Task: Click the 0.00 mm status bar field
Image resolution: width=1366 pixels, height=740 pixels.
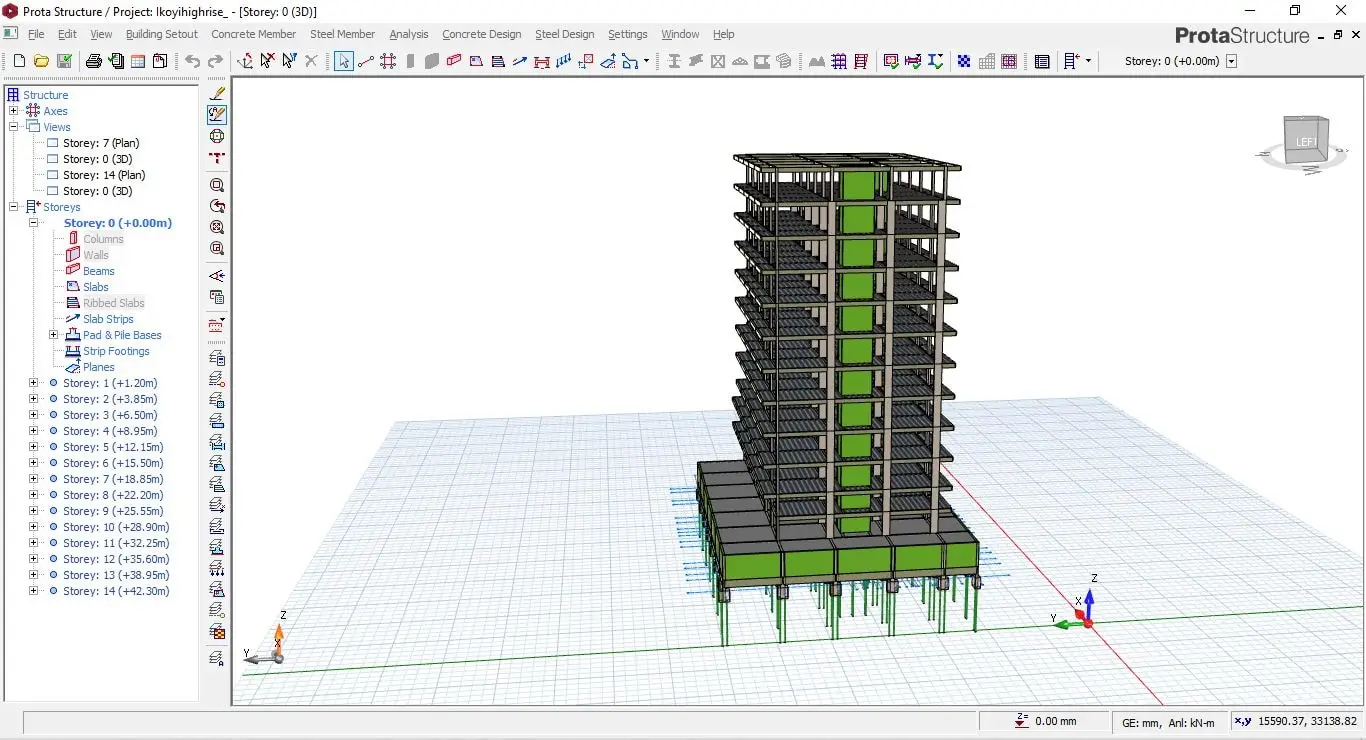Action: coord(1047,721)
